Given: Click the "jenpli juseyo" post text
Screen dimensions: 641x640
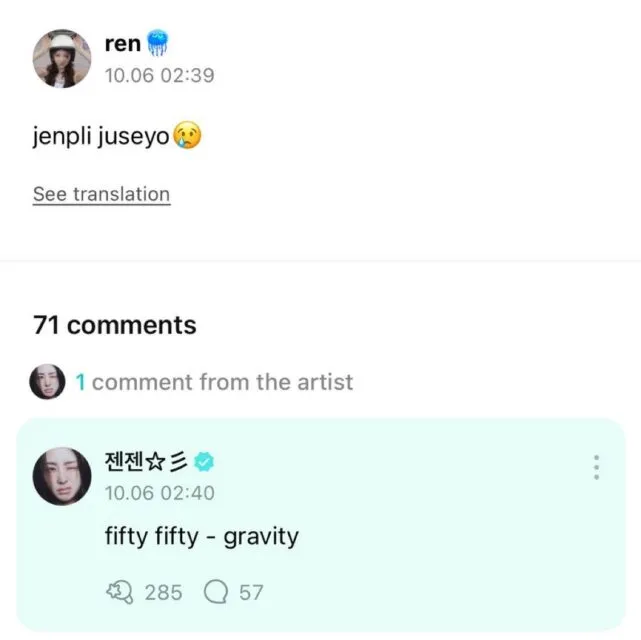Looking at the screenshot, I should [x=101, y=136].
